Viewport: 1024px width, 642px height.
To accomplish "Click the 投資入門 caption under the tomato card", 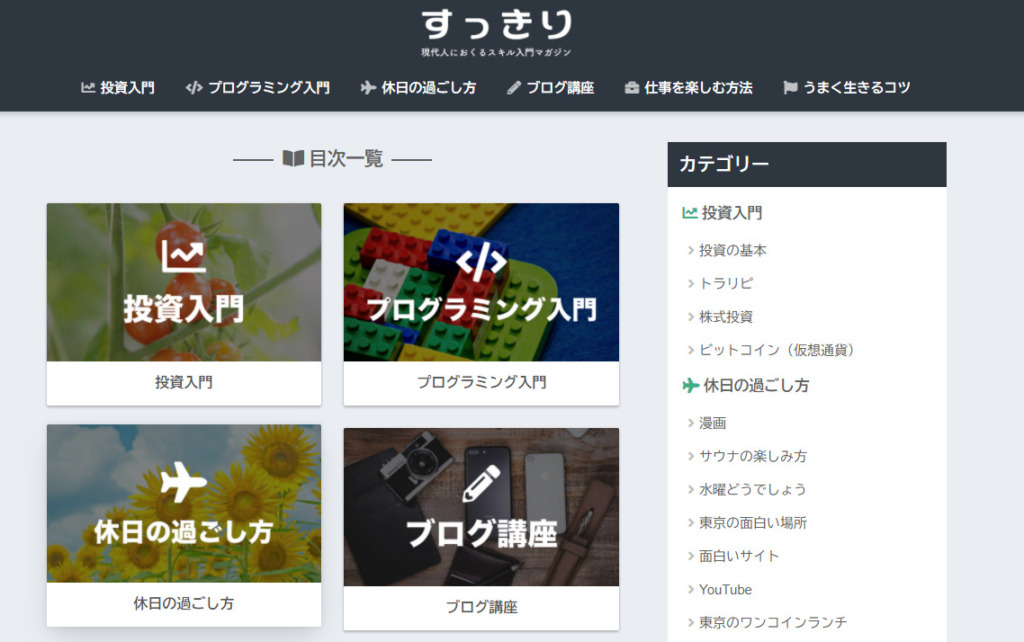I will [184, 382].
